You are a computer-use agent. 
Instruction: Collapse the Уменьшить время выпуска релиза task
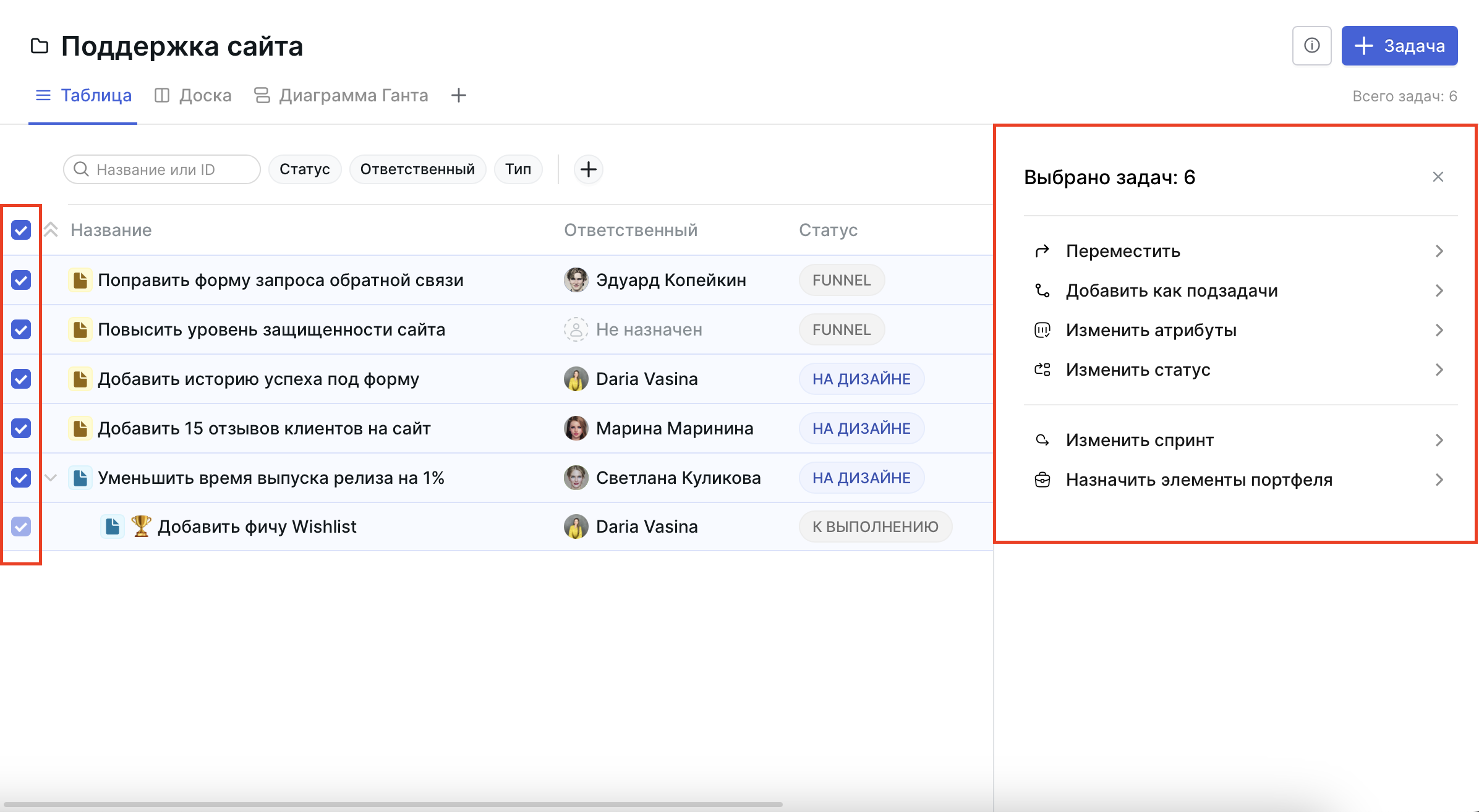coord(51,478)
